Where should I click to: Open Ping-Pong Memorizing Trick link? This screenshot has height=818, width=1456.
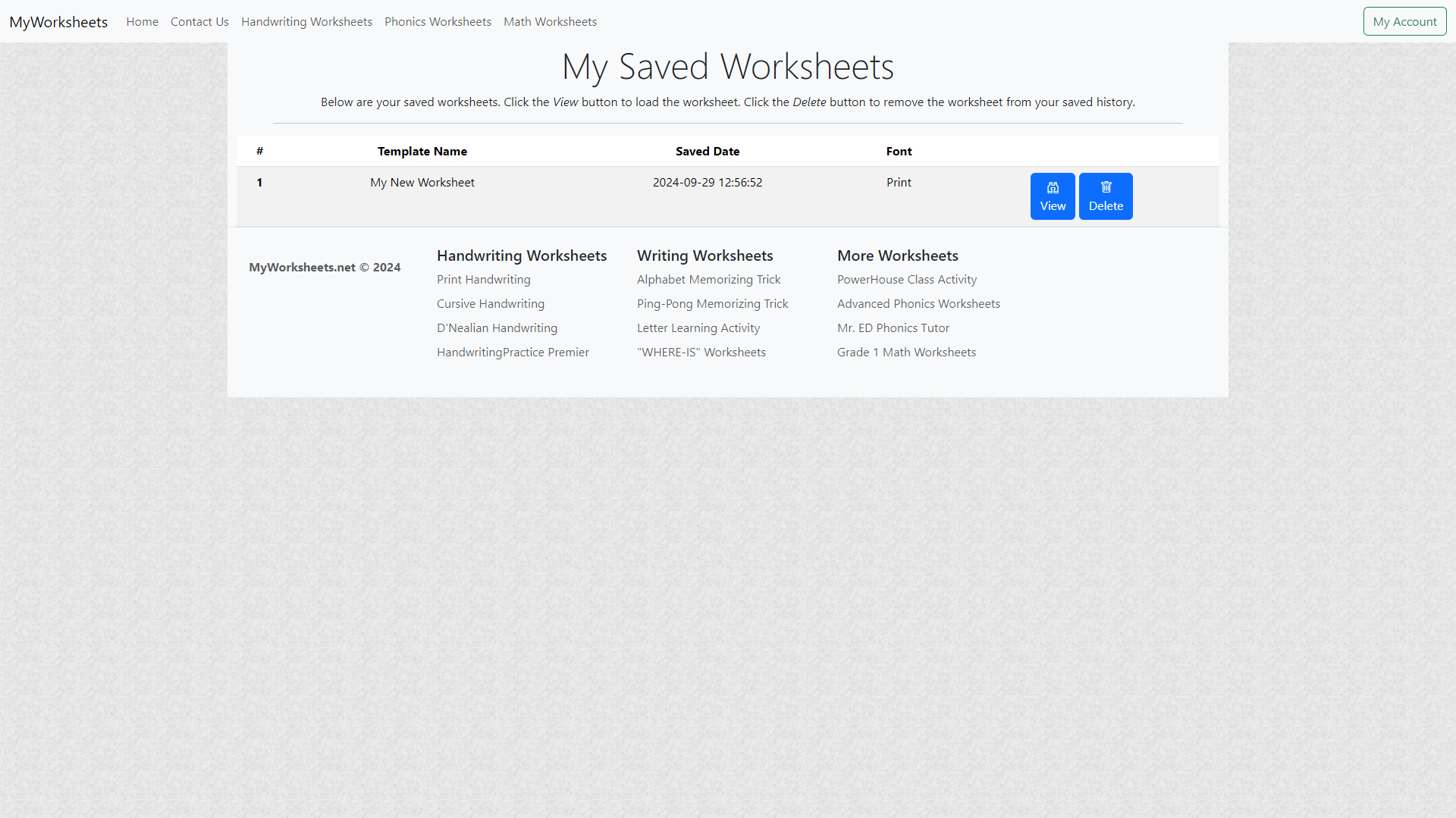click(x=712, y=304)
